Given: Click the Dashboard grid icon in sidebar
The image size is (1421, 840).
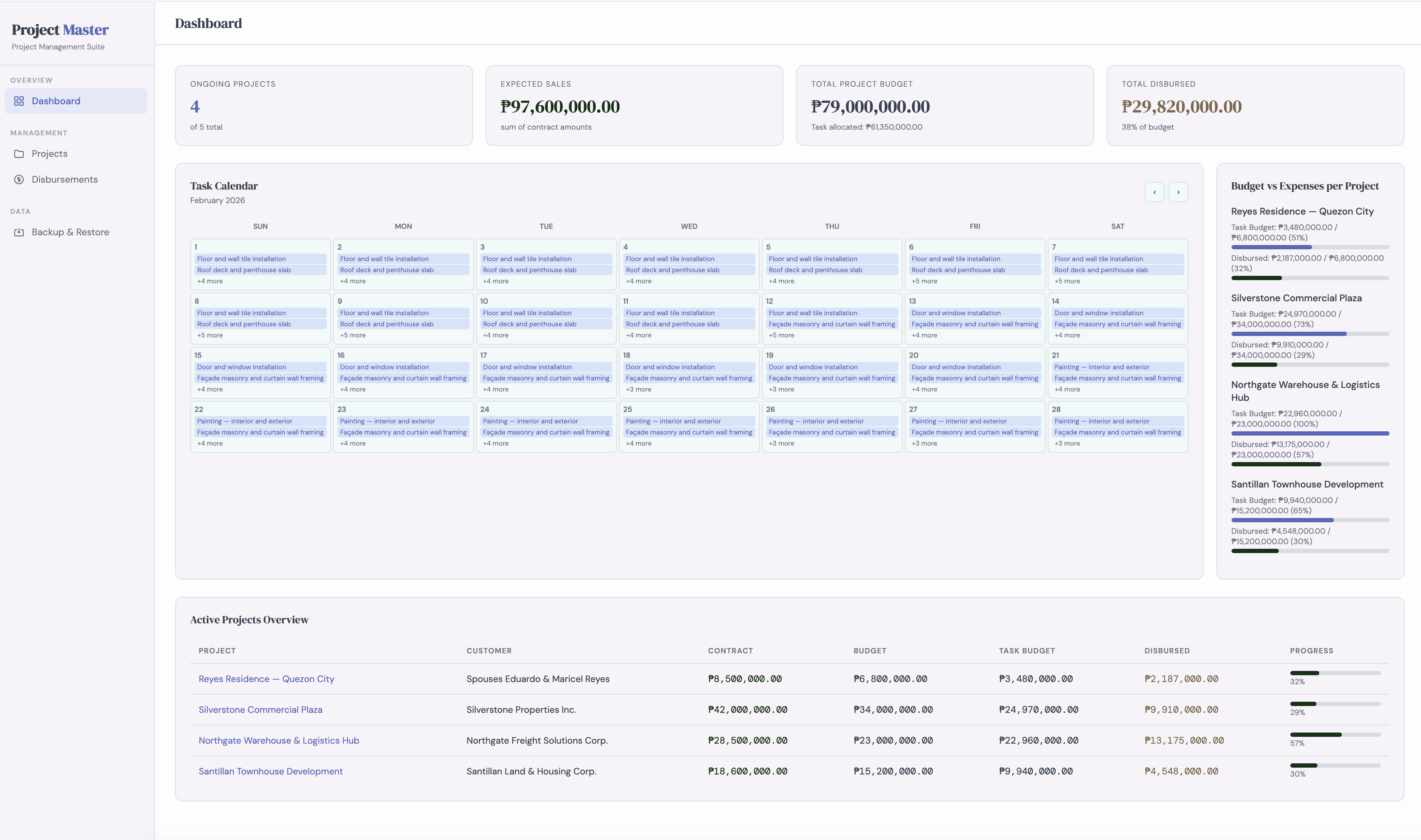Looking at the screenshot, I should 19,101.
